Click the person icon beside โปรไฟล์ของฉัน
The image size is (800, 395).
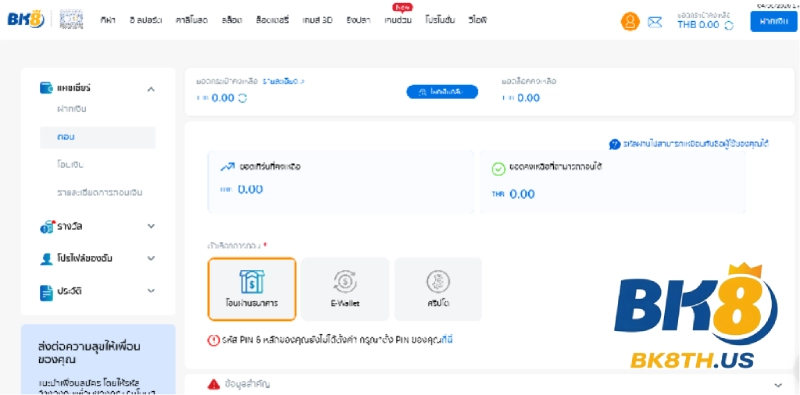tap(46, 259)
